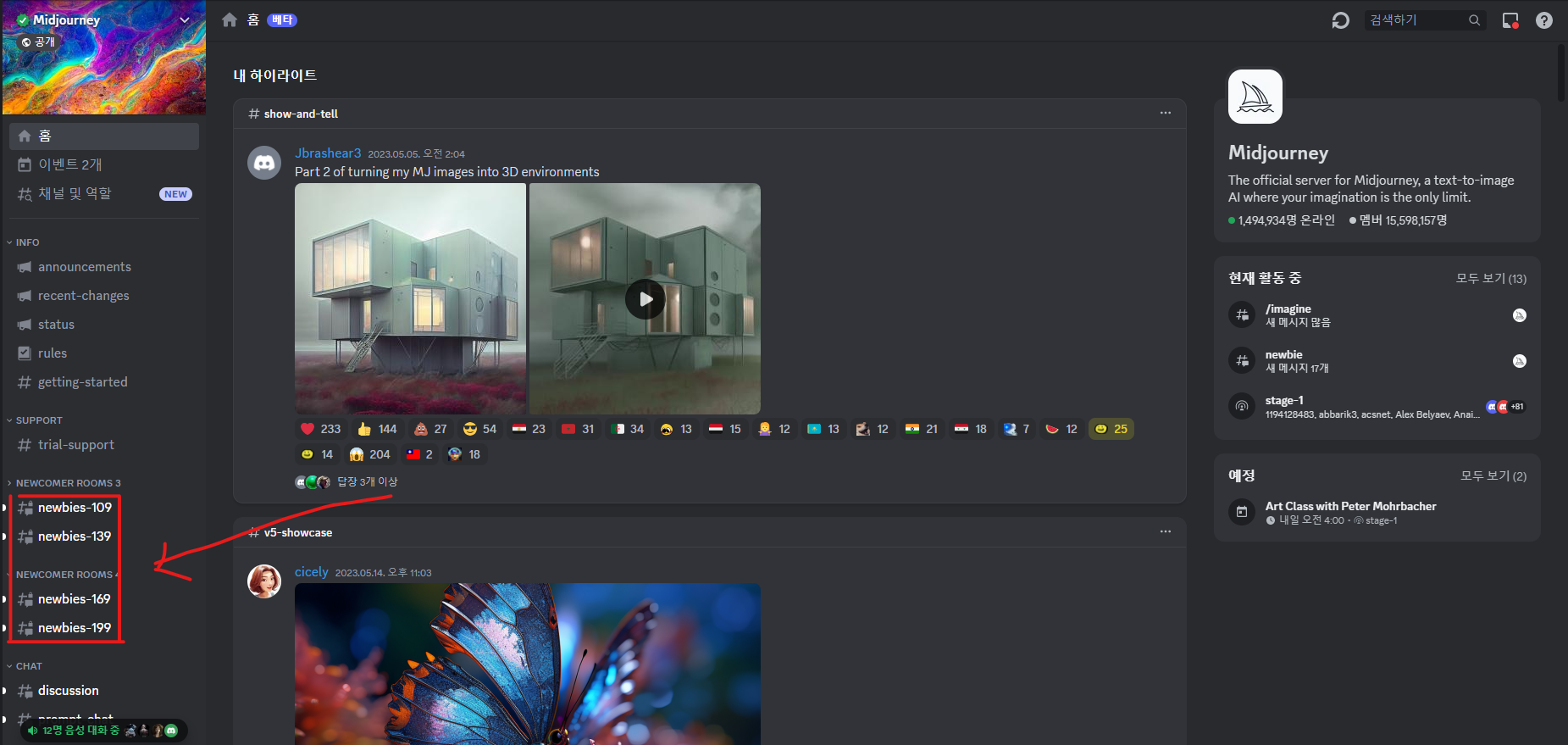The height and width of the screenshot is (745, 1568).
Task: Select the 홈 item in sidebar
Action: point(104,136)
